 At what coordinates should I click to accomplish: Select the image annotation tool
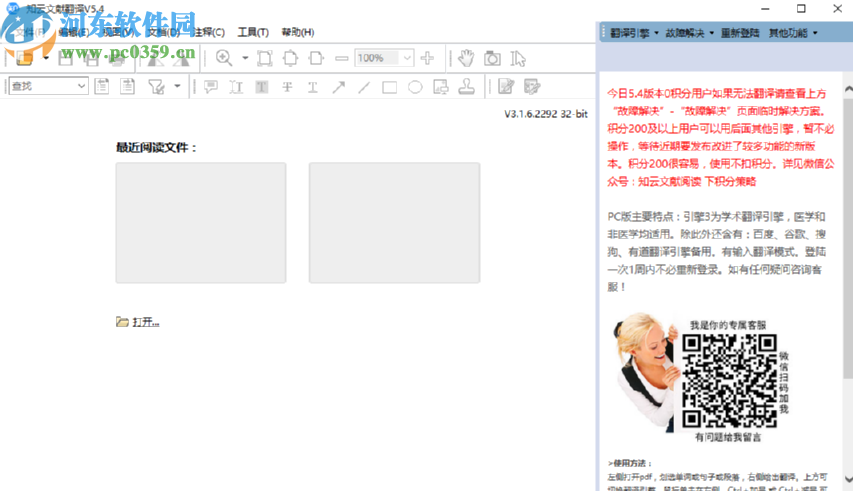click(441, 86)
